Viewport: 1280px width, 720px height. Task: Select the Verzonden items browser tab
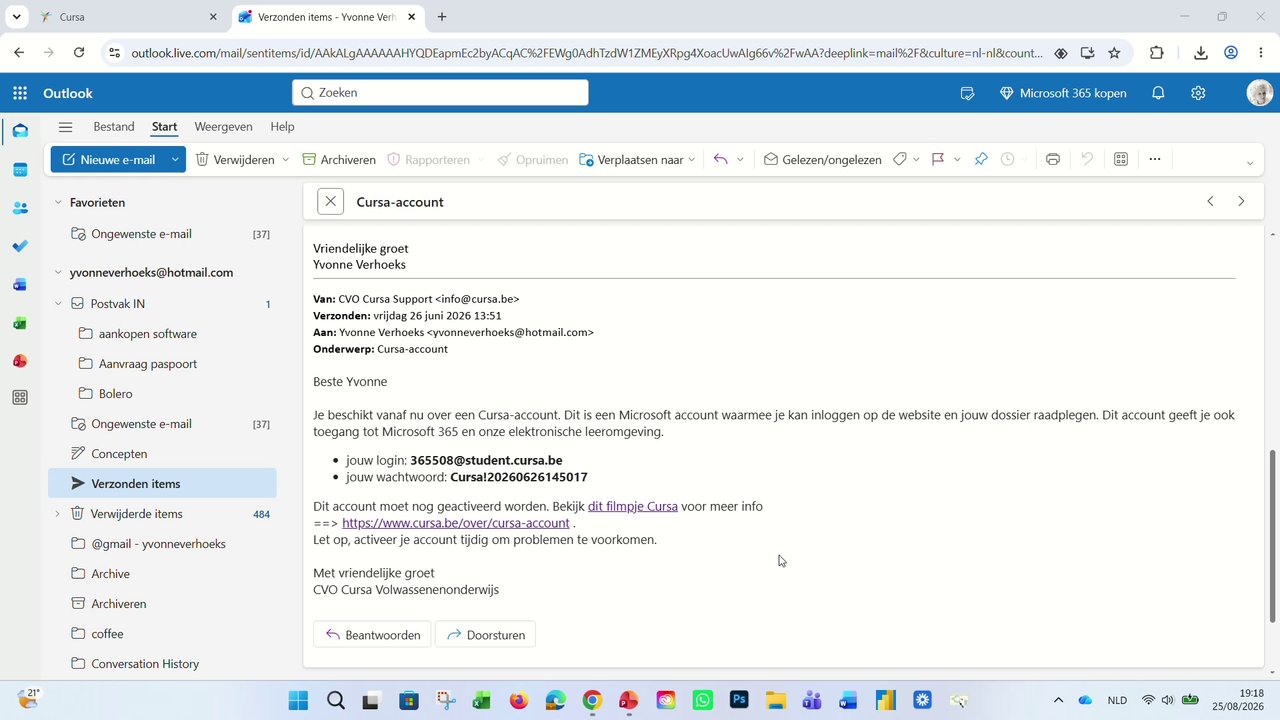pos(328,17)
